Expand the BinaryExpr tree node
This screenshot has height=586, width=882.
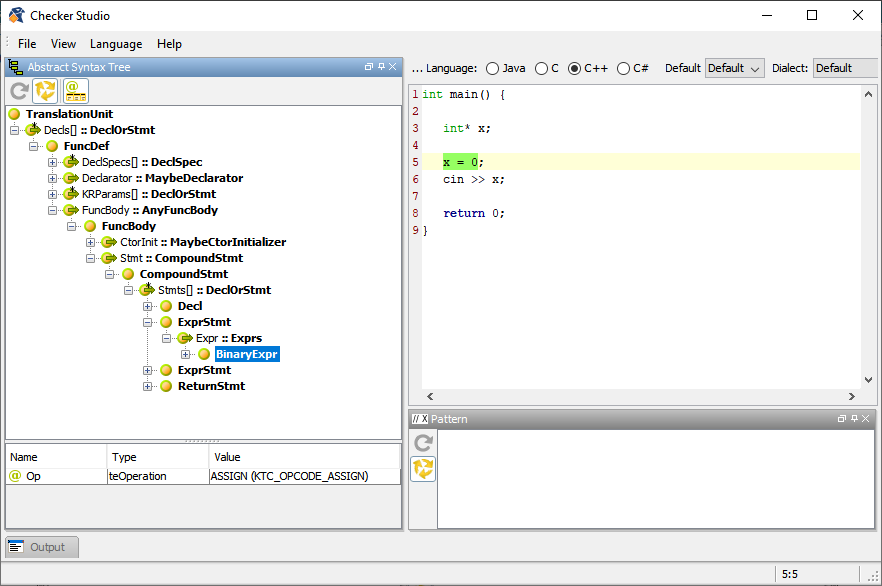(x=186, y=354)
